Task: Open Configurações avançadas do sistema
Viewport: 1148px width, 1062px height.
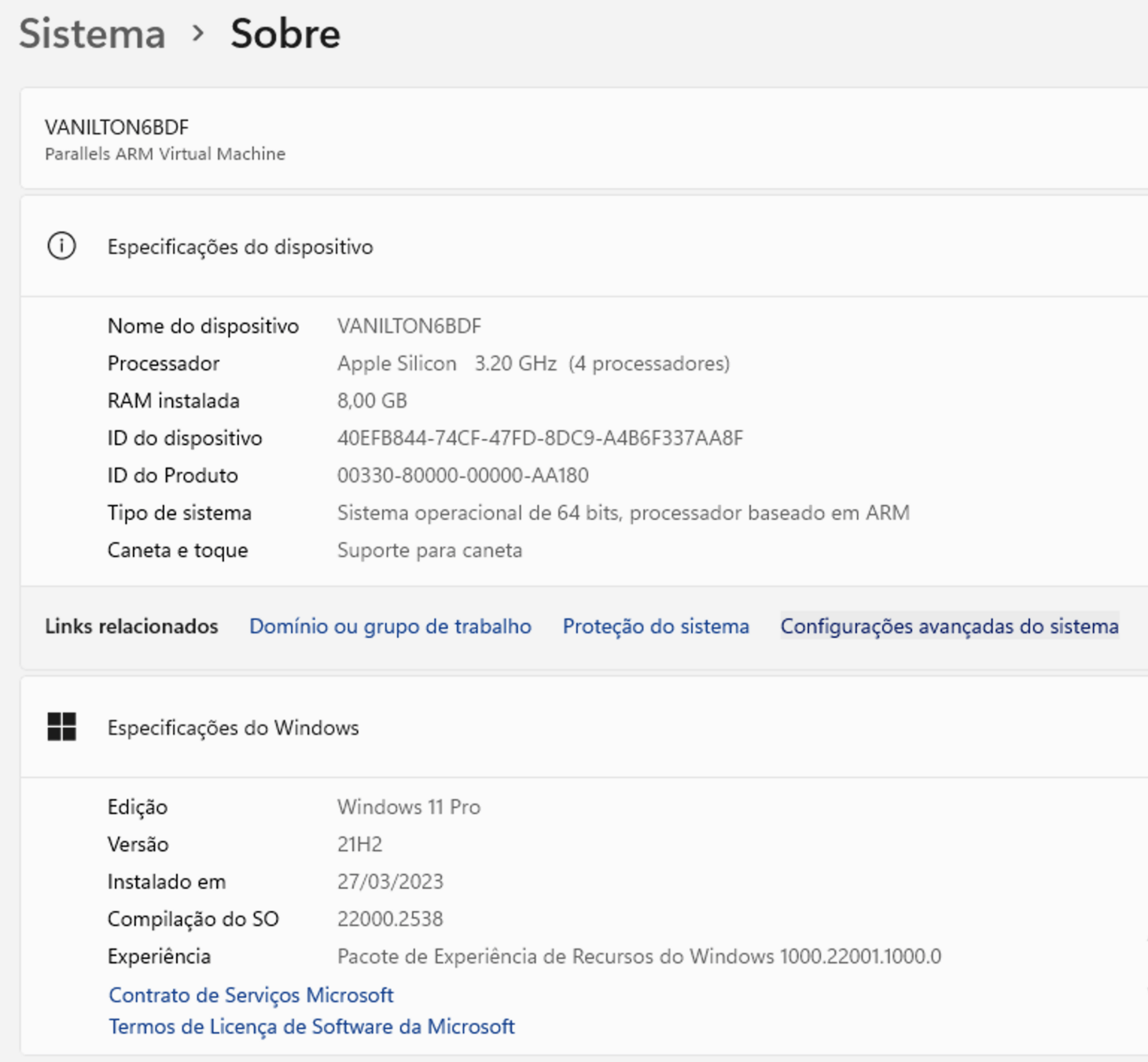Action: pyautogui.click(x=949, y=626)
